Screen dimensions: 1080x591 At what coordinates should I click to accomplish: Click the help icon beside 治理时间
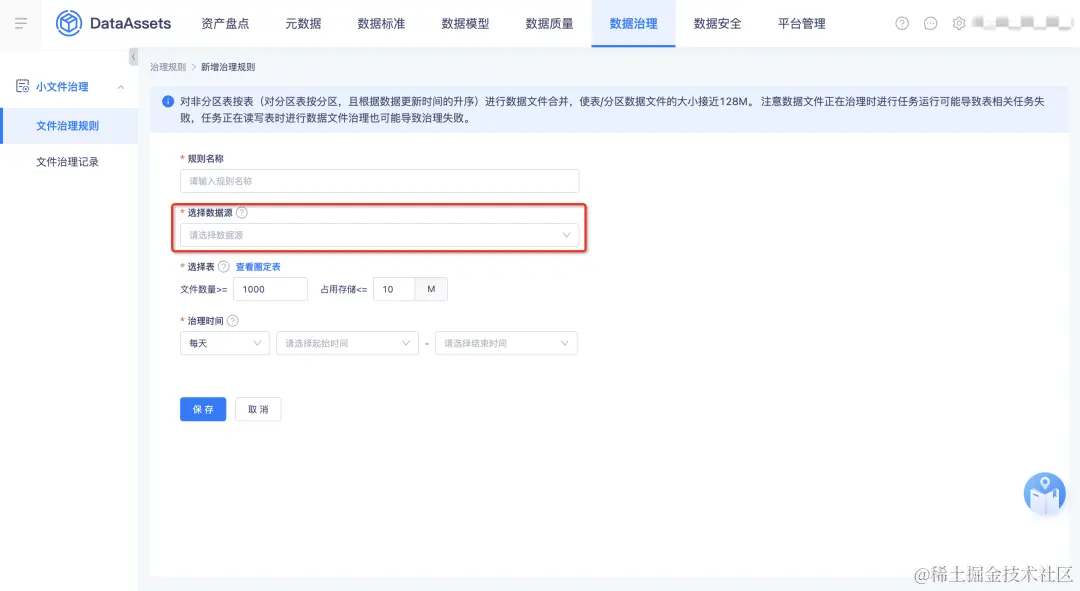(233, 320)
